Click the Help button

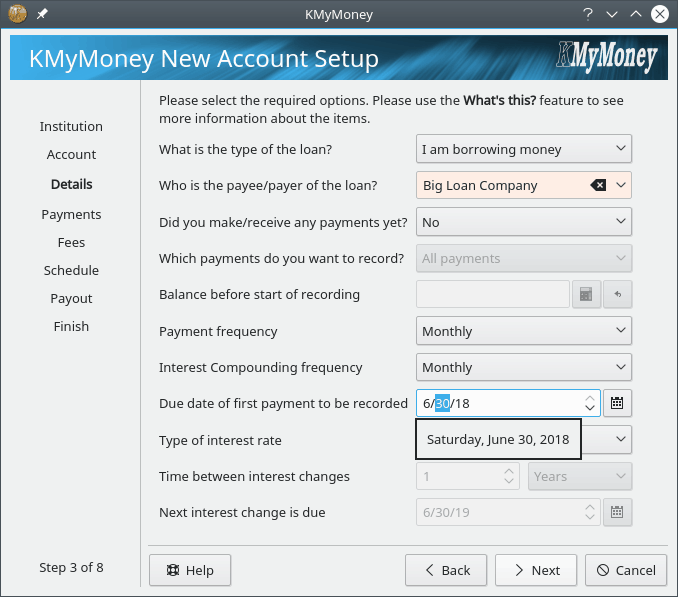click(x=190, y=570)
